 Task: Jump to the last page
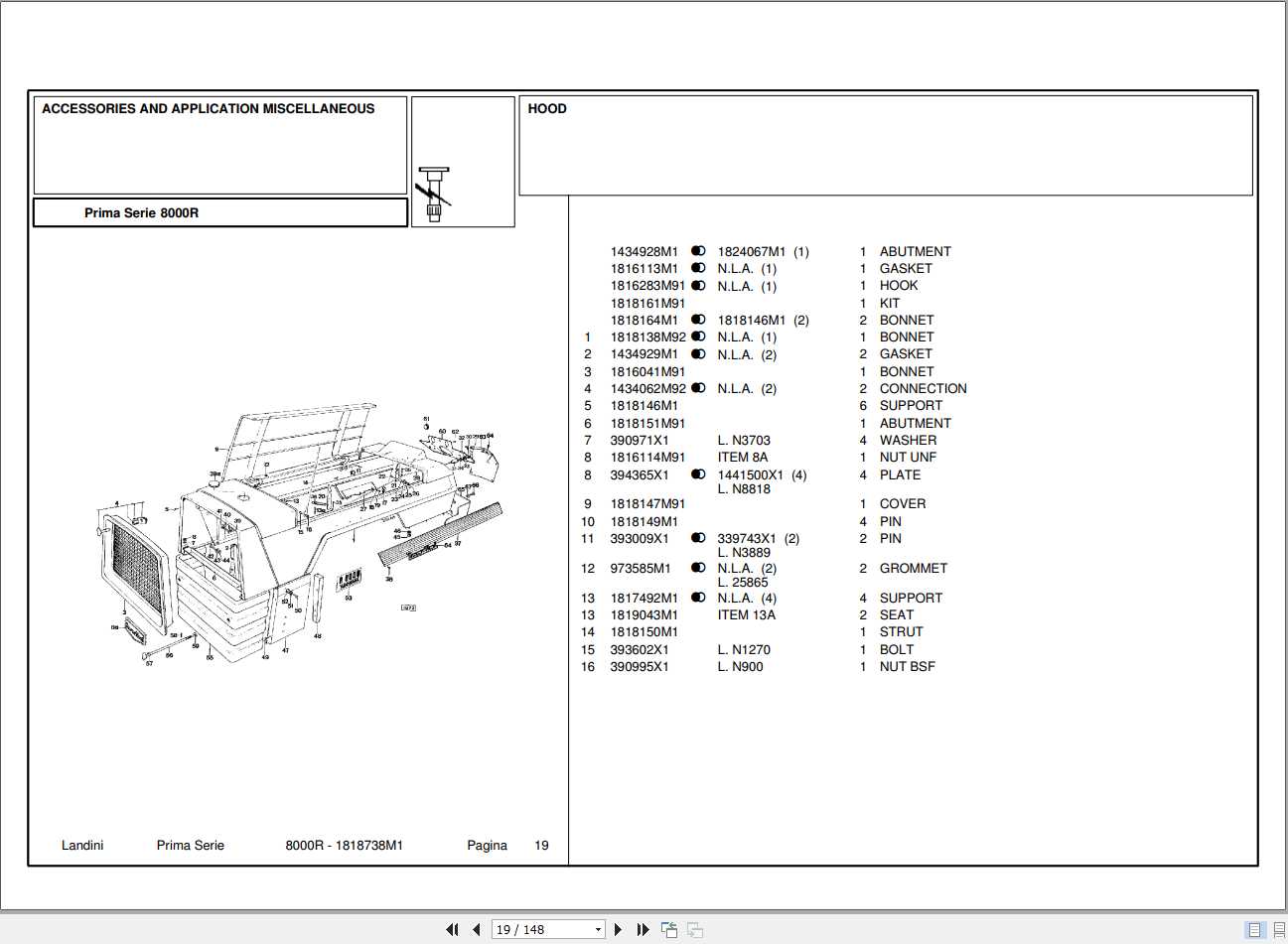pos(643,930)
